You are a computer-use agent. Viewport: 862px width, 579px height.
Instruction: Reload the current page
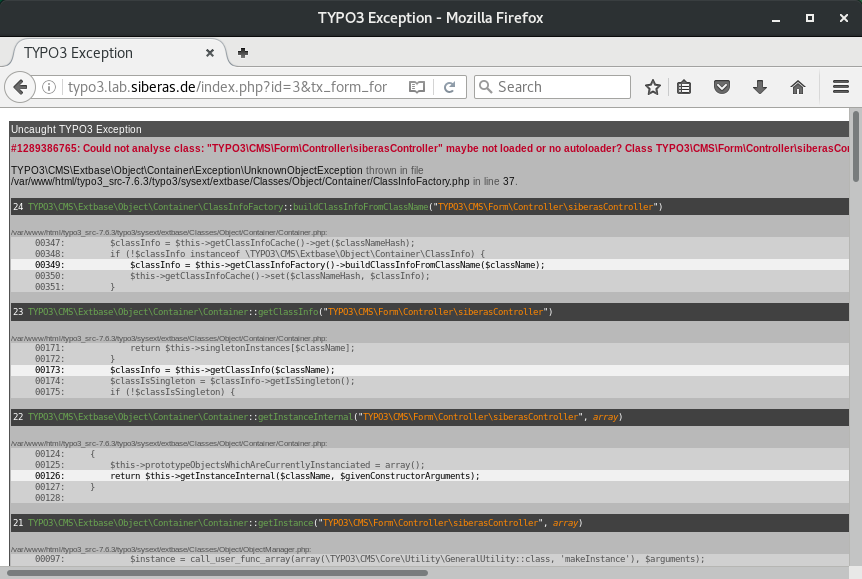pos(450,87)
